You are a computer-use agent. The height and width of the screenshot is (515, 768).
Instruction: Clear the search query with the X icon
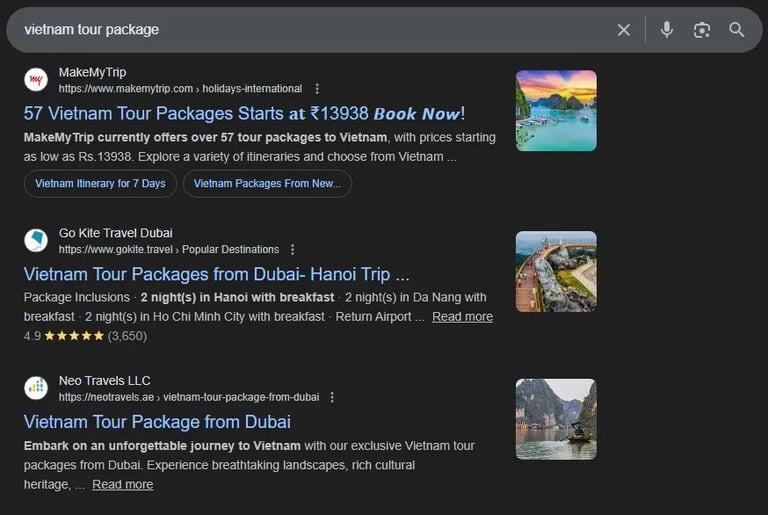[624, 30]
